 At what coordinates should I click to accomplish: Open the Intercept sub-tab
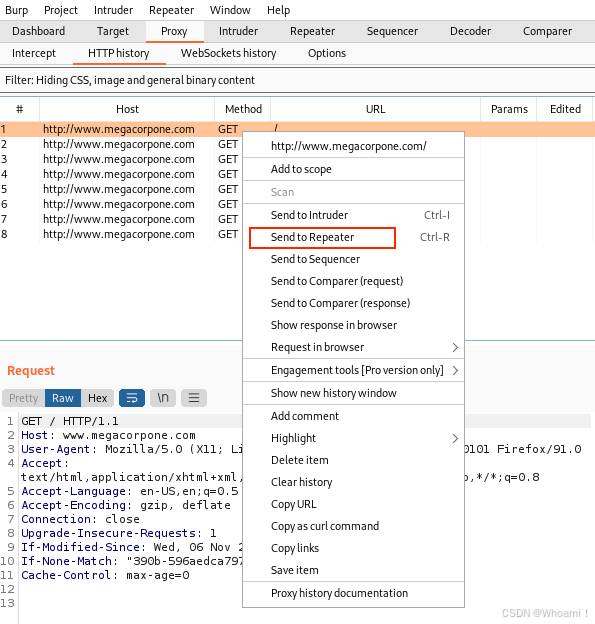34,53
